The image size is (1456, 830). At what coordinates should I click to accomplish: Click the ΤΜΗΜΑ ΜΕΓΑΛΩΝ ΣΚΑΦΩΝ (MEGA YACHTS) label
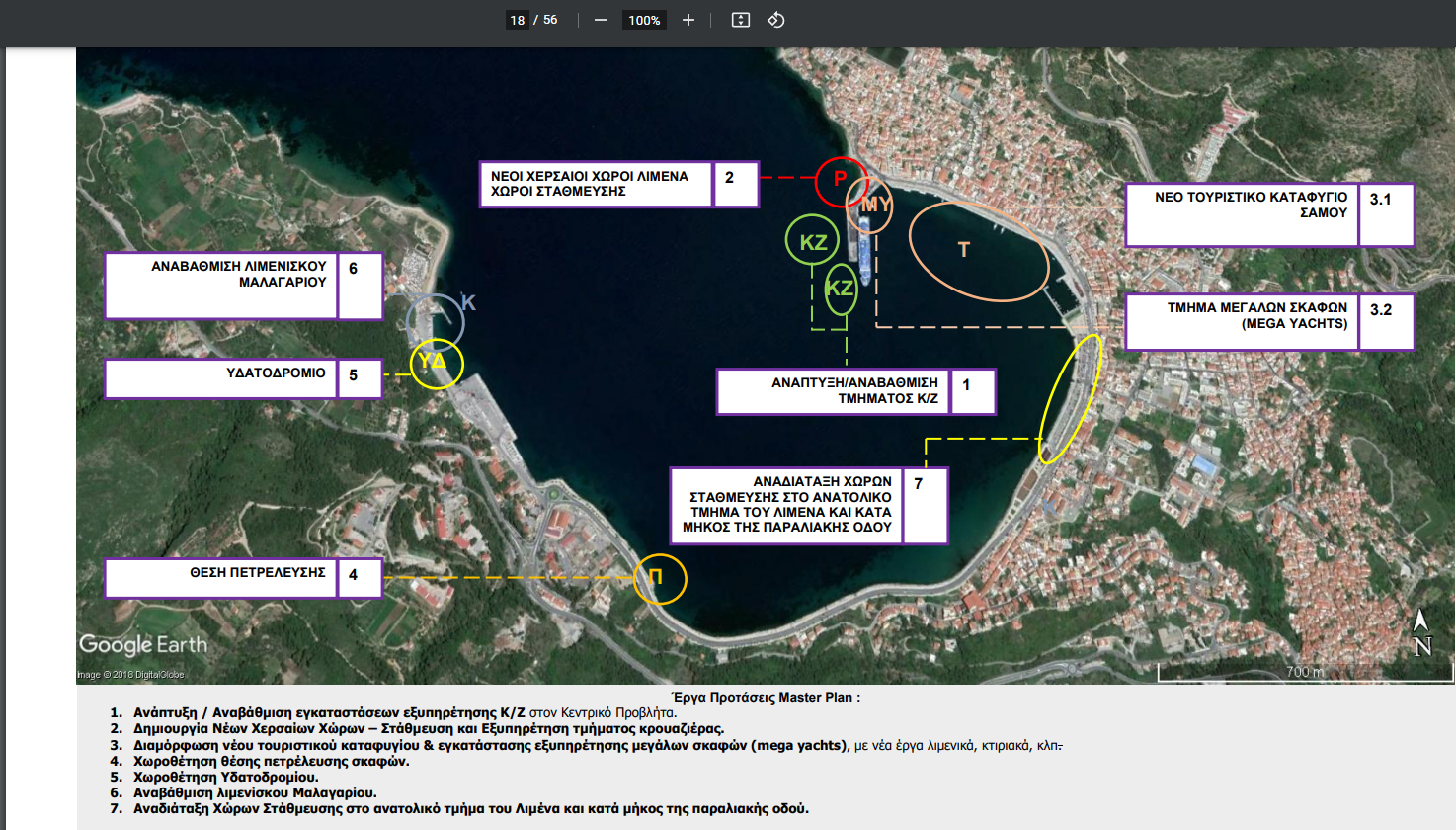(1242, 321)
